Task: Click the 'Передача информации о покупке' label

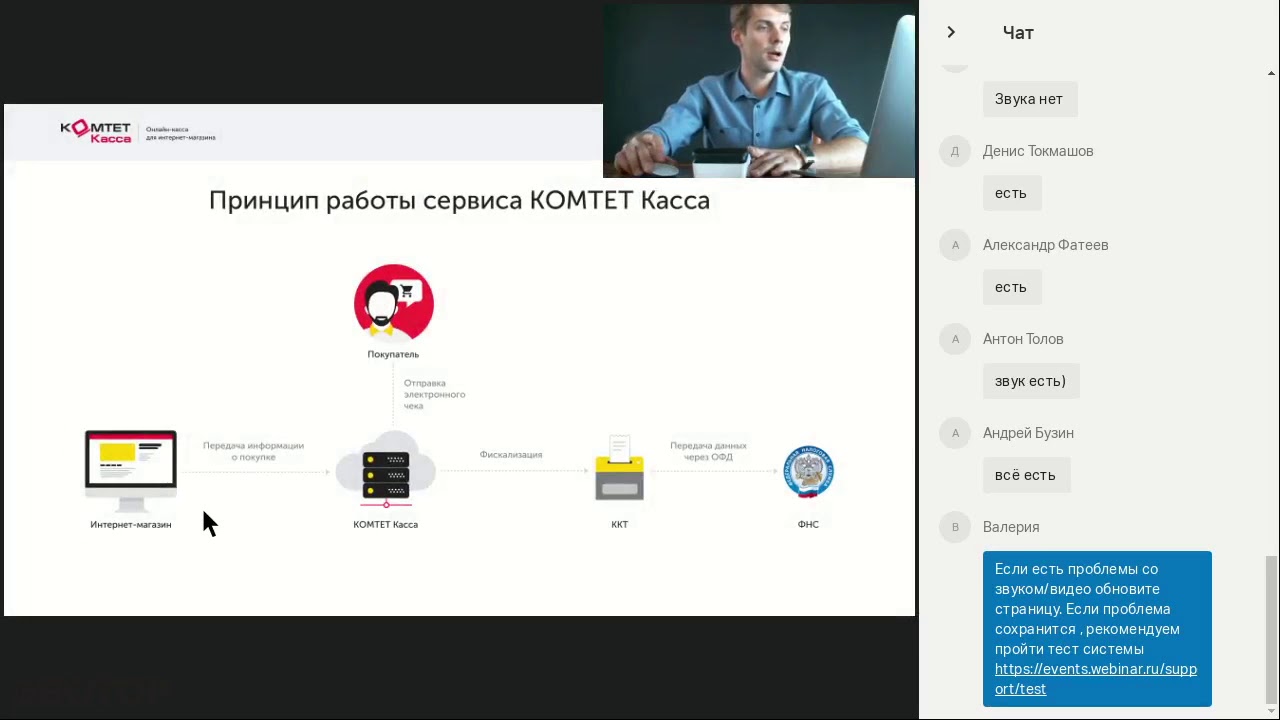Action: tap(253, 451)
